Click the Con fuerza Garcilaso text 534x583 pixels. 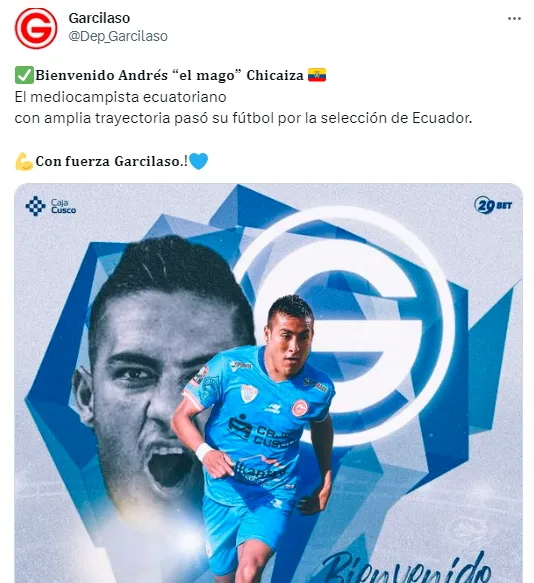[x=109, y=161]
